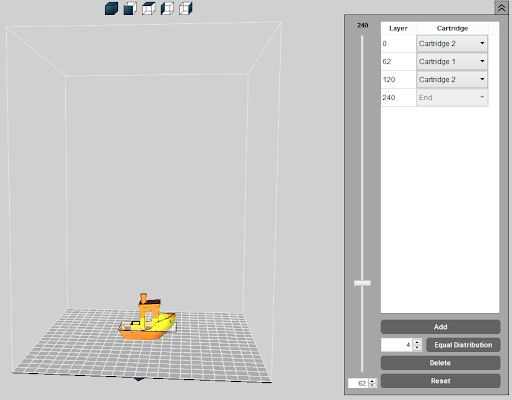Apply Equal Distribution
512x400 pixels.
pyautogui.click(x=463, y=345)
